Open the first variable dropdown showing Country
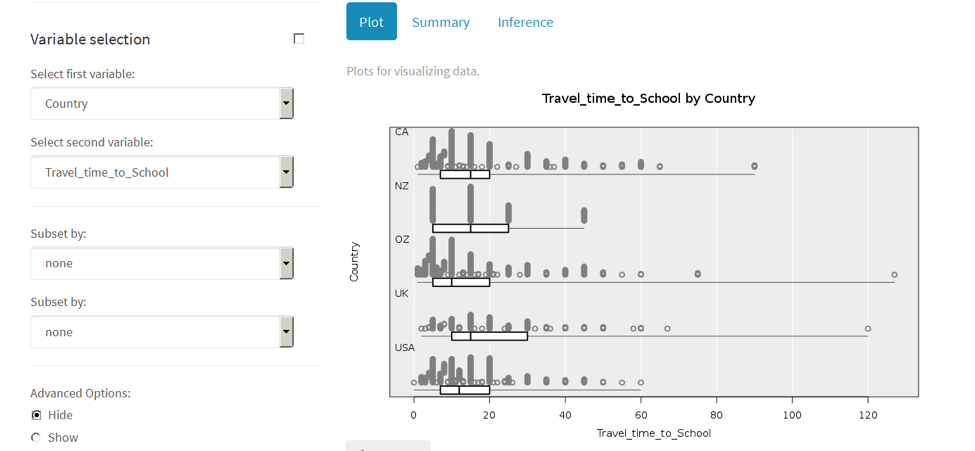 tap(161, 103)
